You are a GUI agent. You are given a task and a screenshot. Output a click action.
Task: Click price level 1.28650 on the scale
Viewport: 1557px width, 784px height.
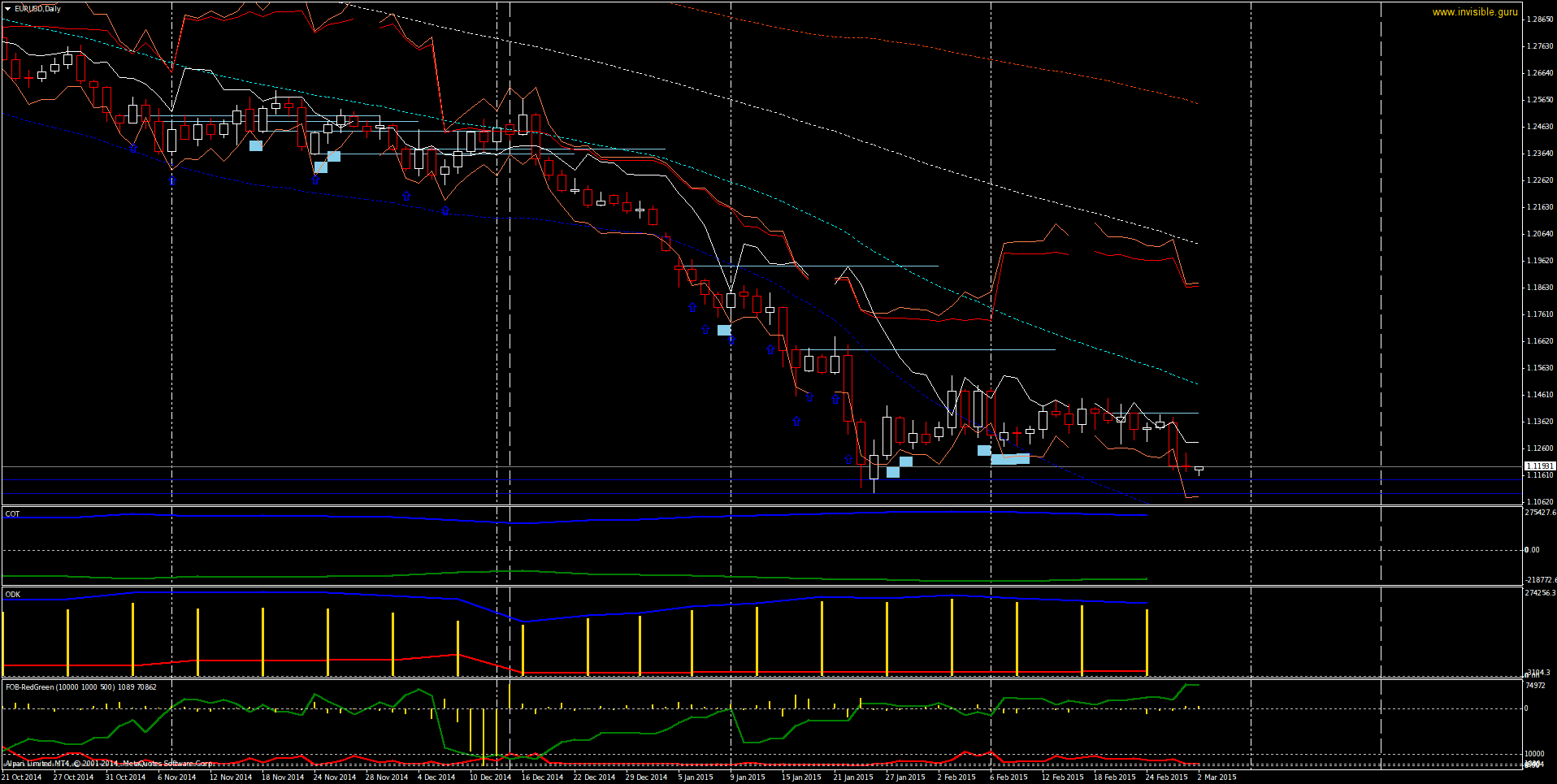coord(1540,19)
